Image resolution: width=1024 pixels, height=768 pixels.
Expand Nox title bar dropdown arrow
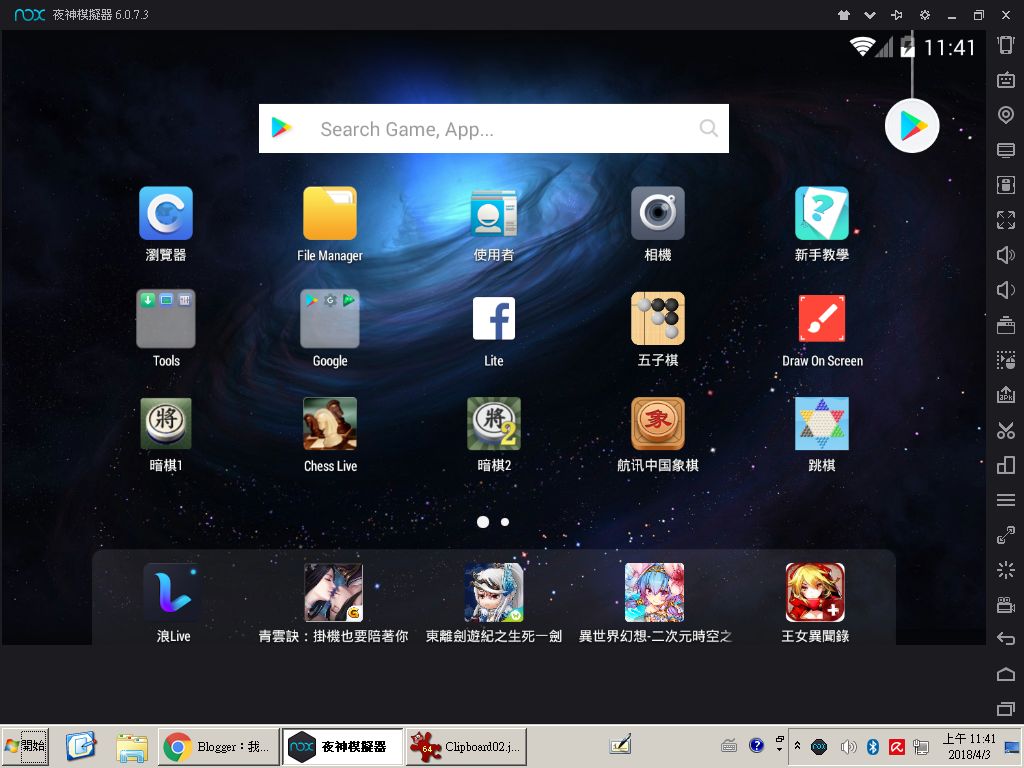point(870,15)
